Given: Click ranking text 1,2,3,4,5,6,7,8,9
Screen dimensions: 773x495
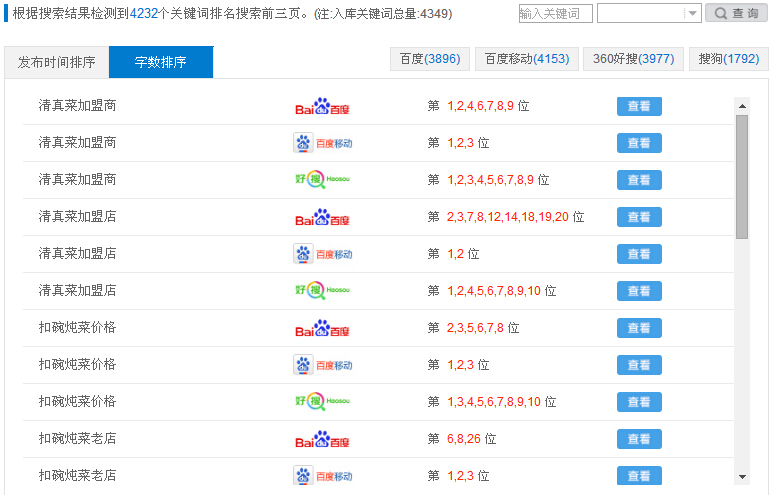Looking at the screenshot, I should click(x=491, y=180).
